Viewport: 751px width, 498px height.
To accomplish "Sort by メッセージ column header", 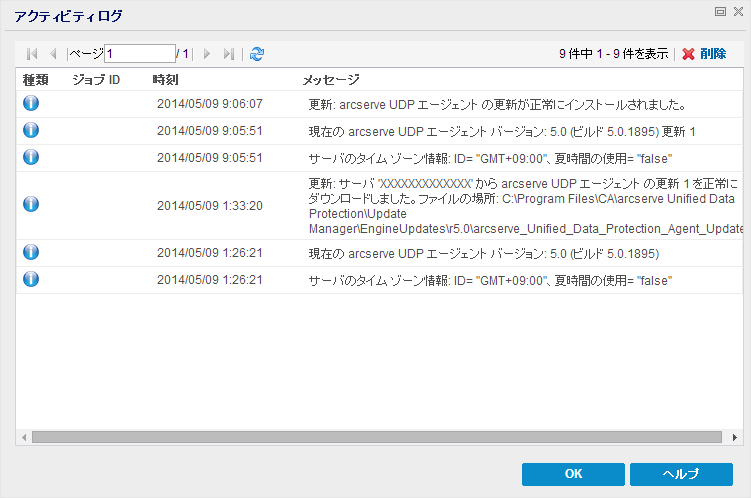I will 331,79.
